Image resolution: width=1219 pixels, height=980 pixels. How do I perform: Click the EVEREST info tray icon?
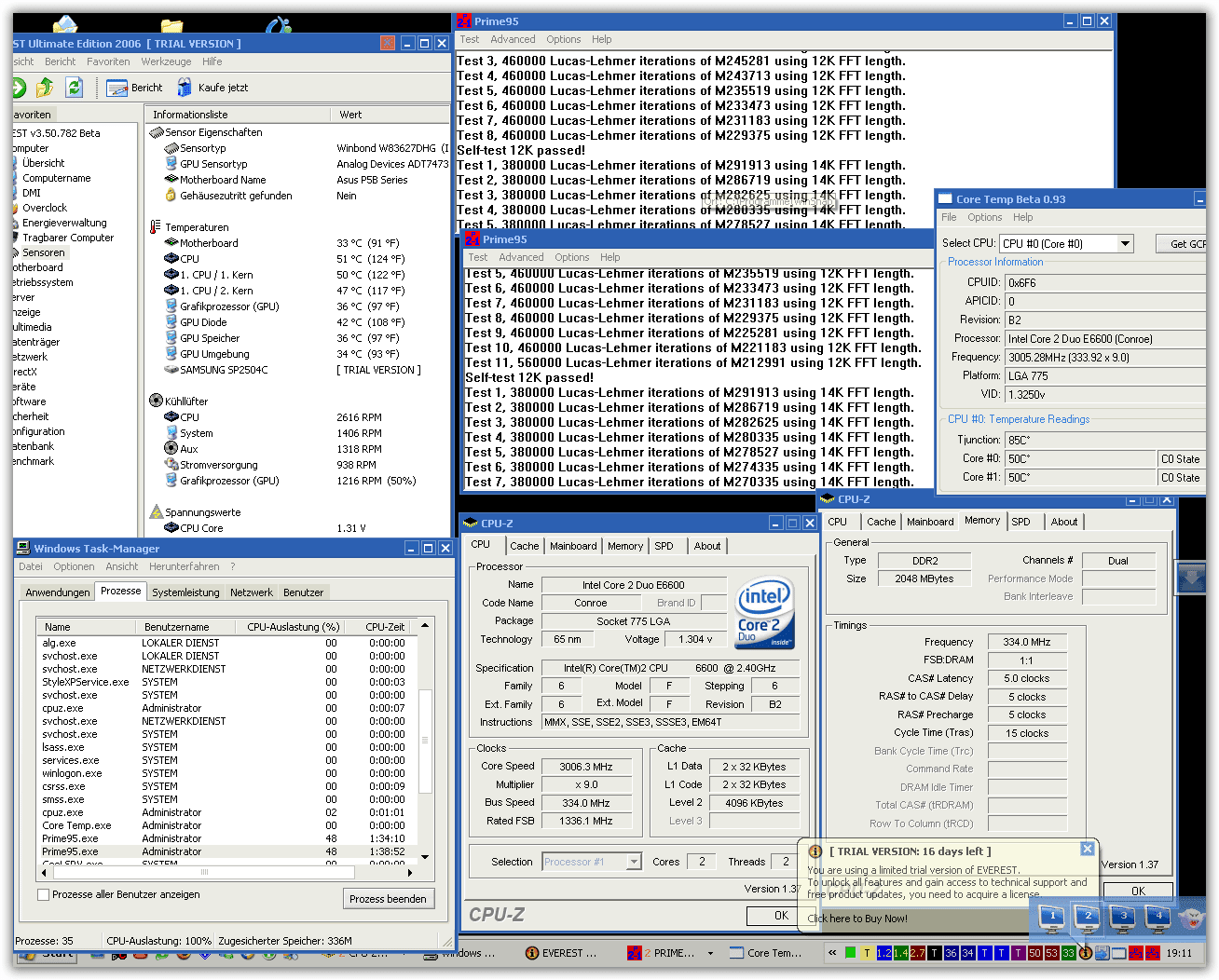pyautogui.click(x=1086, y=953)
